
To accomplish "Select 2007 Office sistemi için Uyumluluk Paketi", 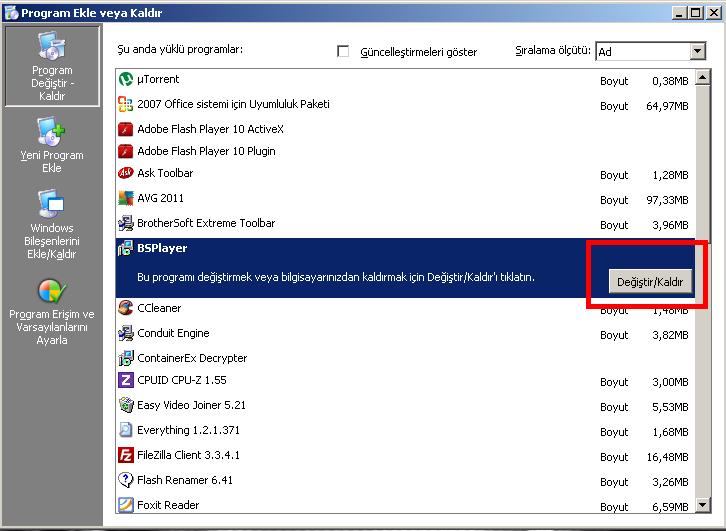I will click(405, 105).
